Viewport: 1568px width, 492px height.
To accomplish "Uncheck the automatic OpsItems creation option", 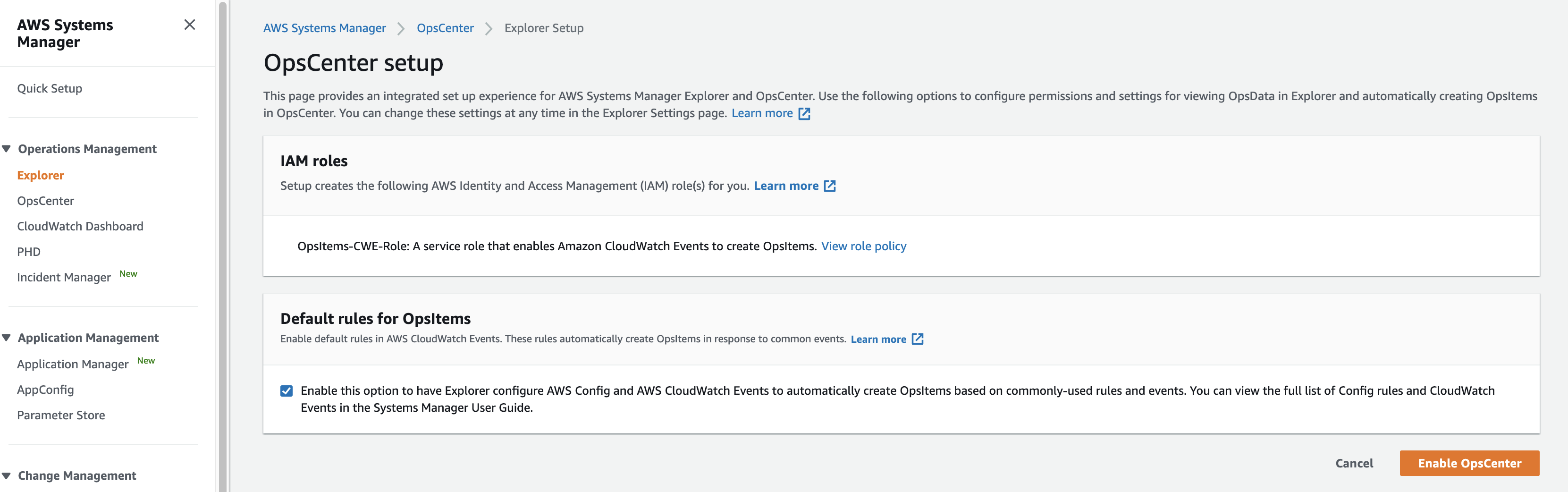I will click(x=287, y=390).
